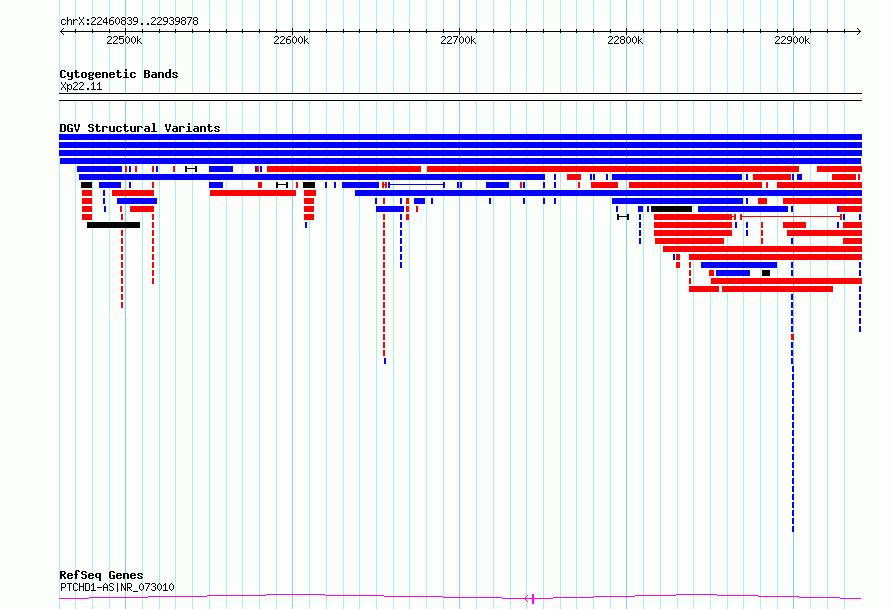Click the H-shaped bracket variant near 22798k
The image size is (890, 609).
coord(623,217)
